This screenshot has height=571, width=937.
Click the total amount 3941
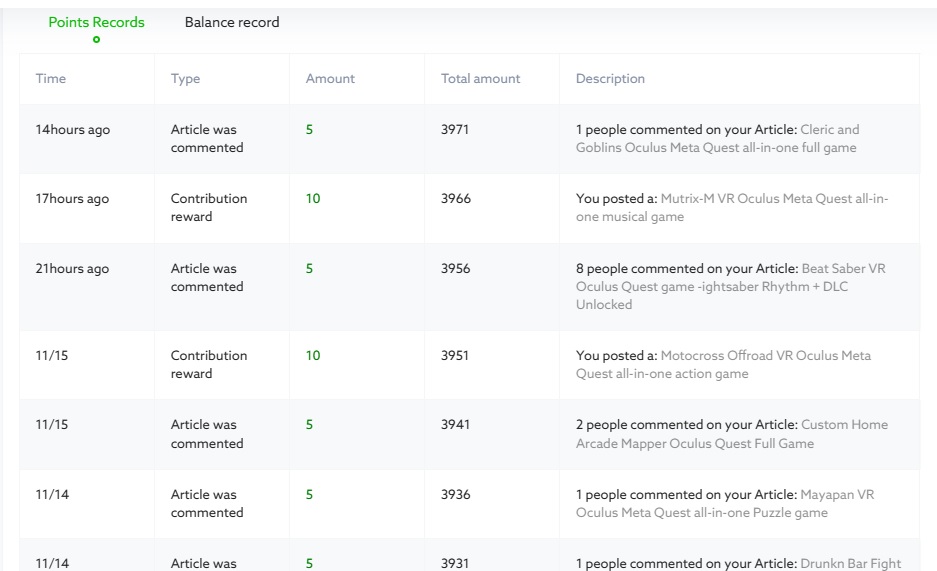[455, 425]
